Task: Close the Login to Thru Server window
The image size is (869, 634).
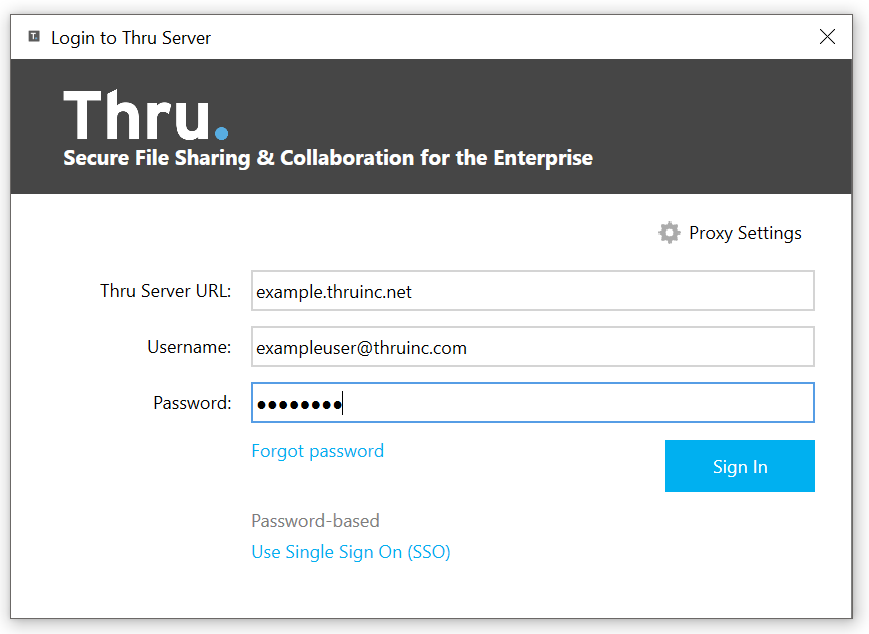Action: (827, 37)
